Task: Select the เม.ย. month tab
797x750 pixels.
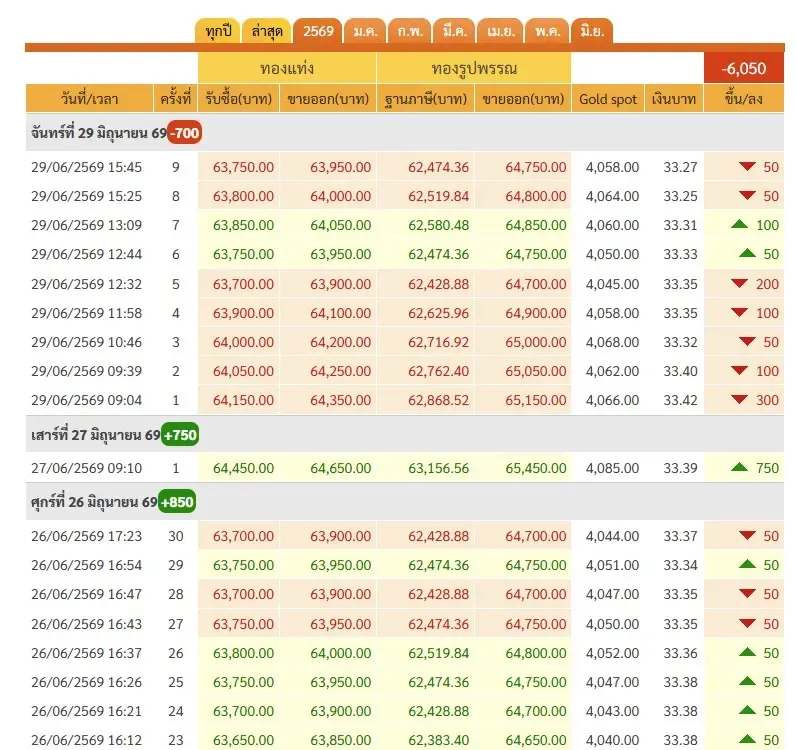Action: (501, 32)
